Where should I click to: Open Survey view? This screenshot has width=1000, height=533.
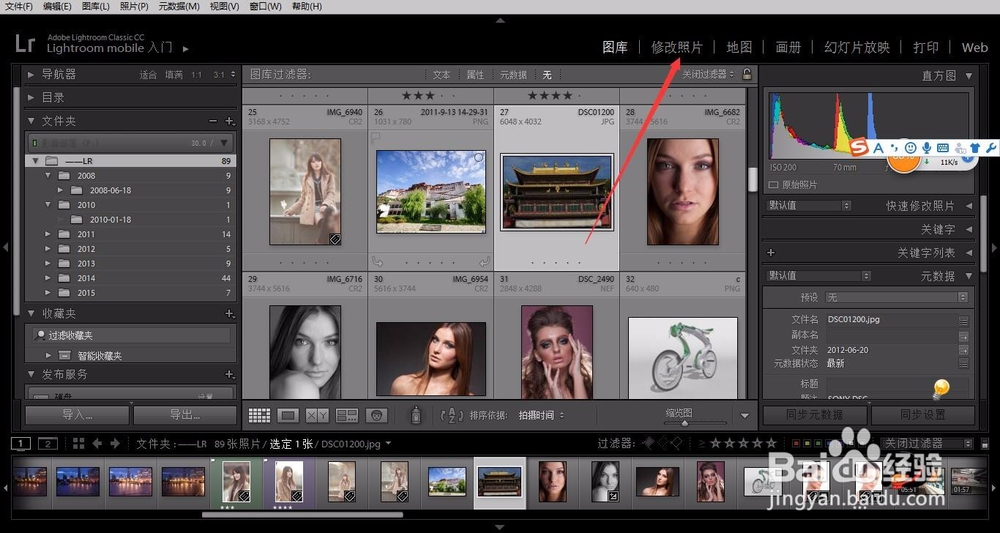pyautogui.click(x=347, y=416)
